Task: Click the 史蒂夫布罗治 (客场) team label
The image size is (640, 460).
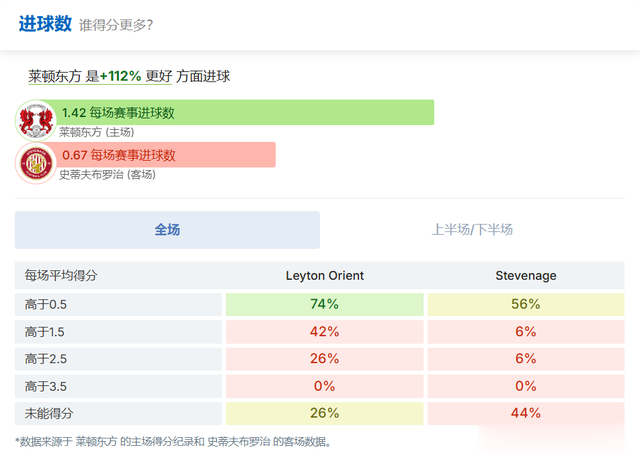Action: pyautogui.click(x=107, y=175)
